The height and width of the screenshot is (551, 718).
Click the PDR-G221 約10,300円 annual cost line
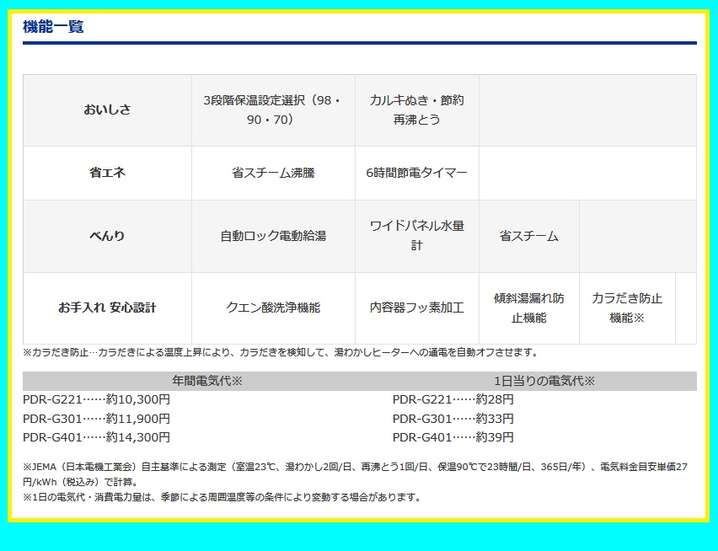coord(96,400)
